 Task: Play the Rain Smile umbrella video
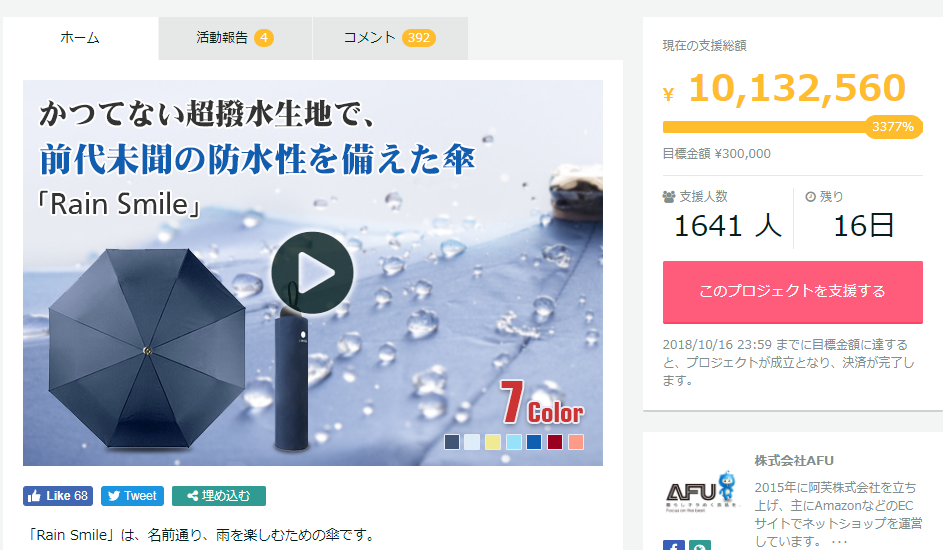click(312, 272)
